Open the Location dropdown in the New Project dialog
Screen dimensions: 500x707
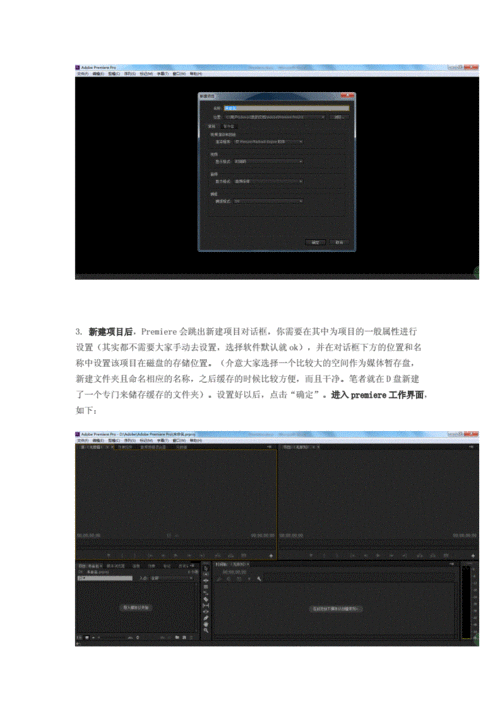tap(275, 117)
